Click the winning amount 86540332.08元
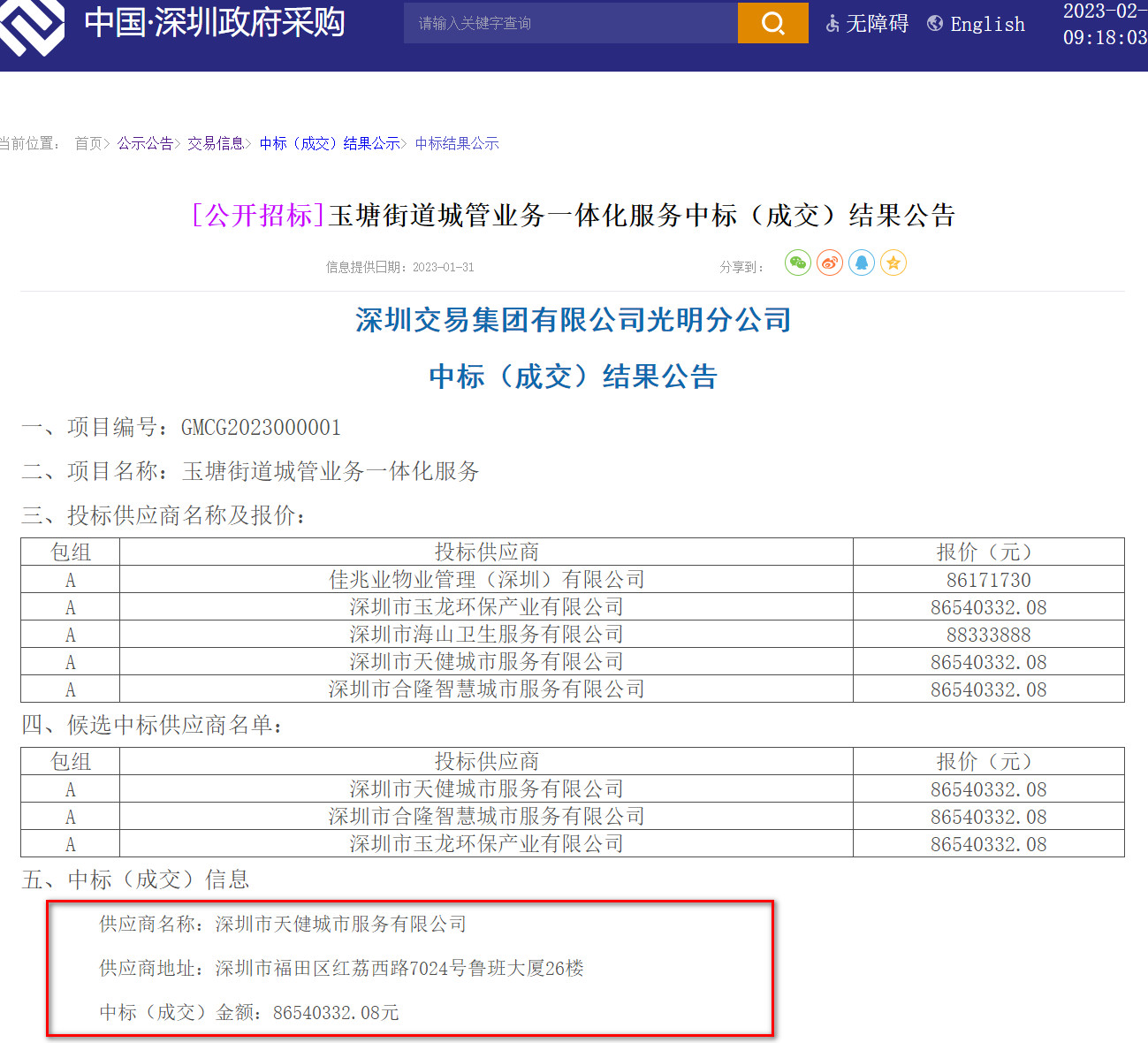Image resolution: width=1148 pixels, height=1043 pixels. tap(336, 1013)
